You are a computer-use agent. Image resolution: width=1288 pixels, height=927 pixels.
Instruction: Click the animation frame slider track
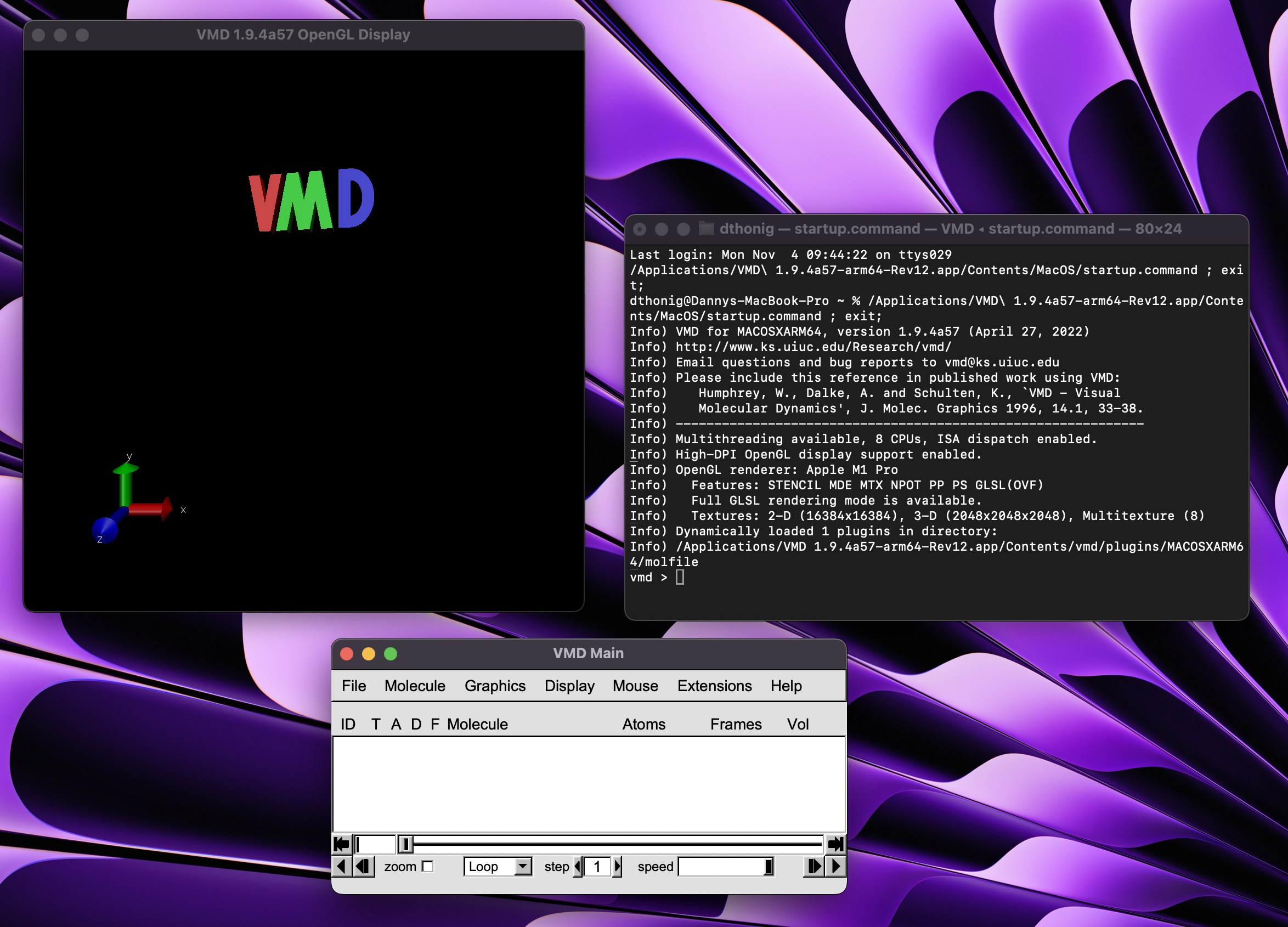click(611, 844)
